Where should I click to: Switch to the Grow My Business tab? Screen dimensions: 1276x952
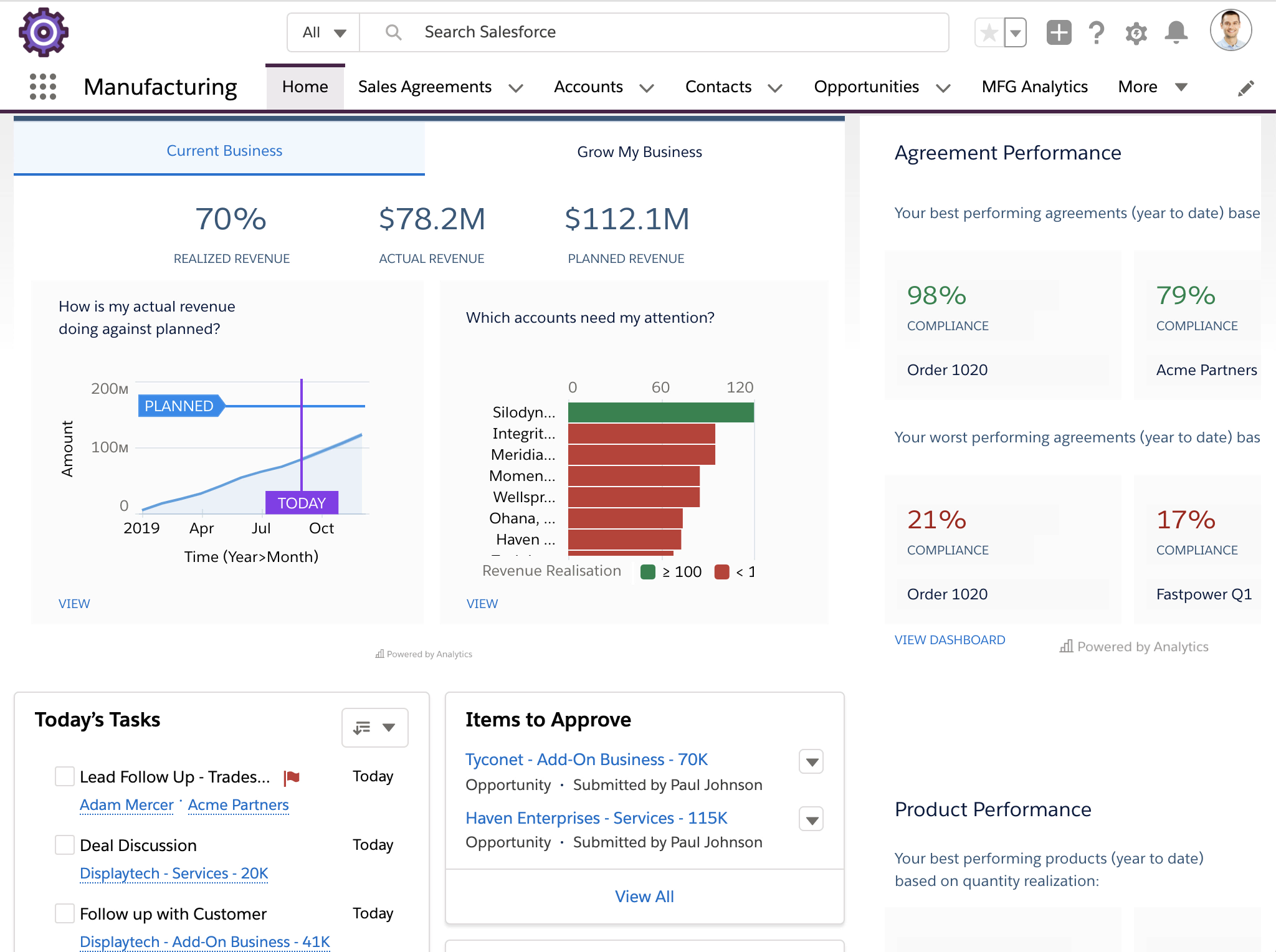(x=639, y=152)
